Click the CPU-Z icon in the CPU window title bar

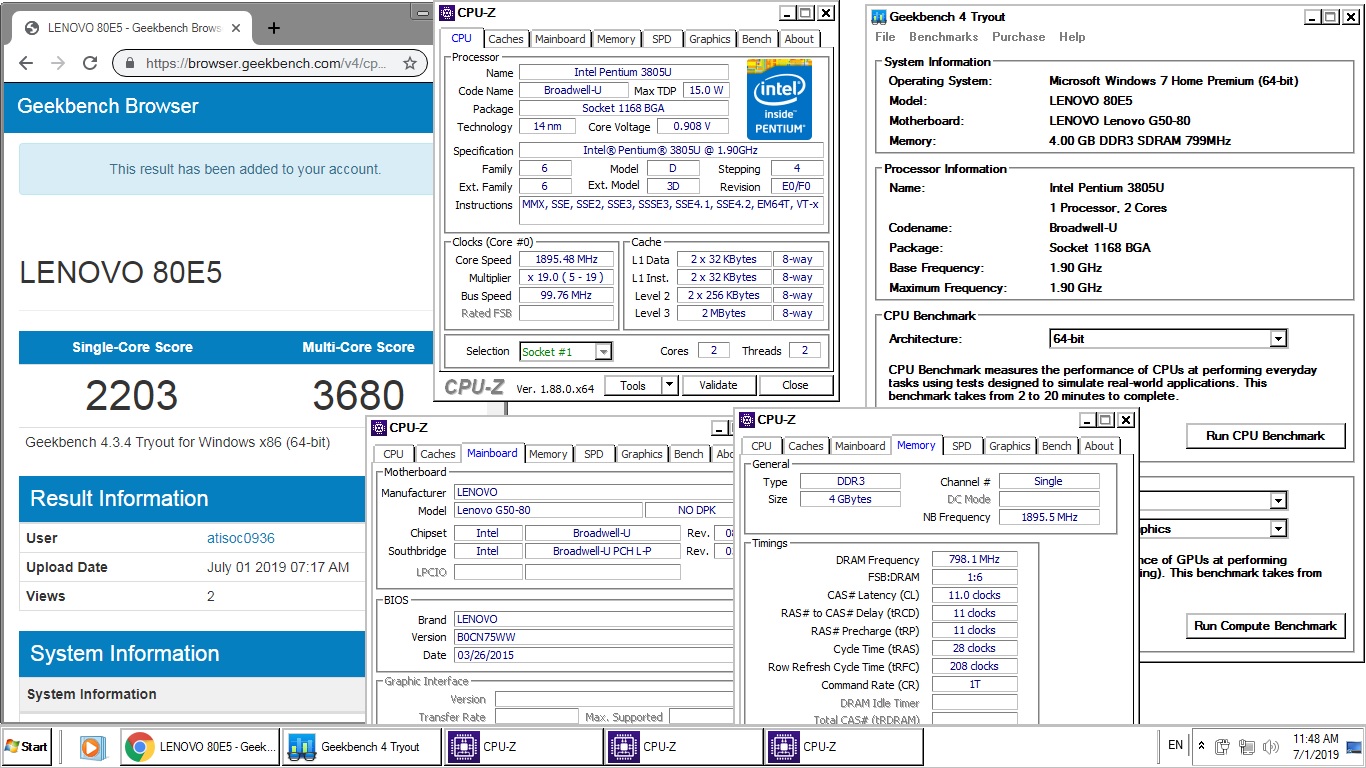pos(447,13)
